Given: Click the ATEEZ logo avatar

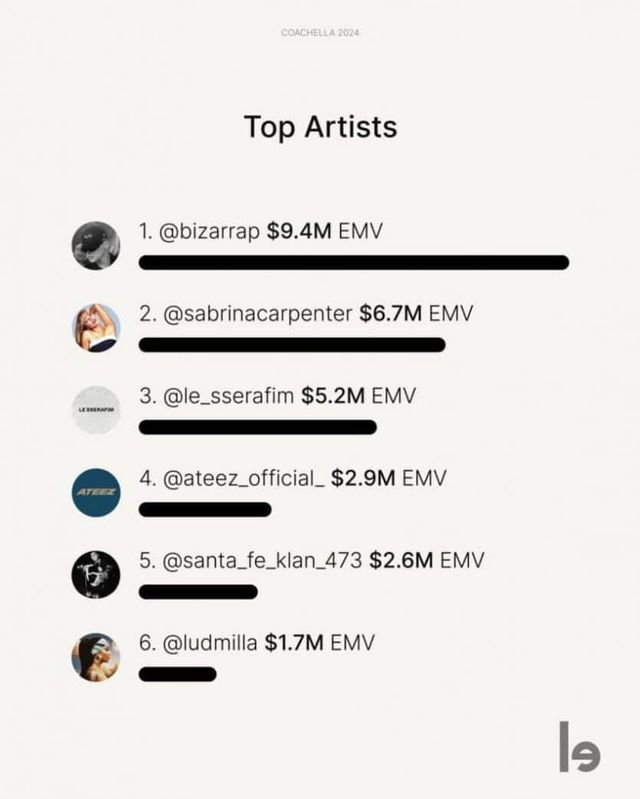Looking at the screenshot, I should coord(96,492).
